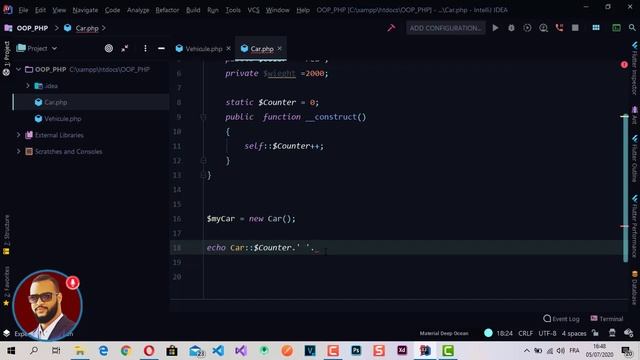
Task: Open Terminal panel
Action: [607, 318]
